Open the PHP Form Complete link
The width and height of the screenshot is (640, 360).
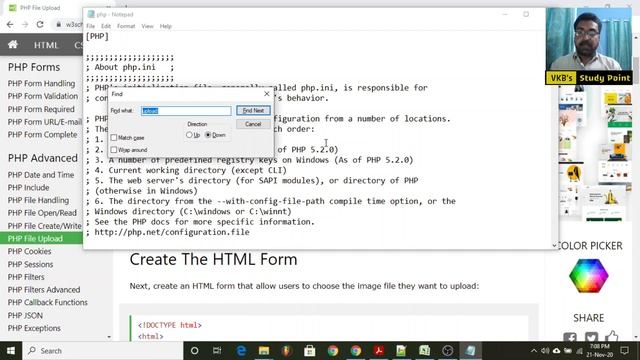coord(42,134)
